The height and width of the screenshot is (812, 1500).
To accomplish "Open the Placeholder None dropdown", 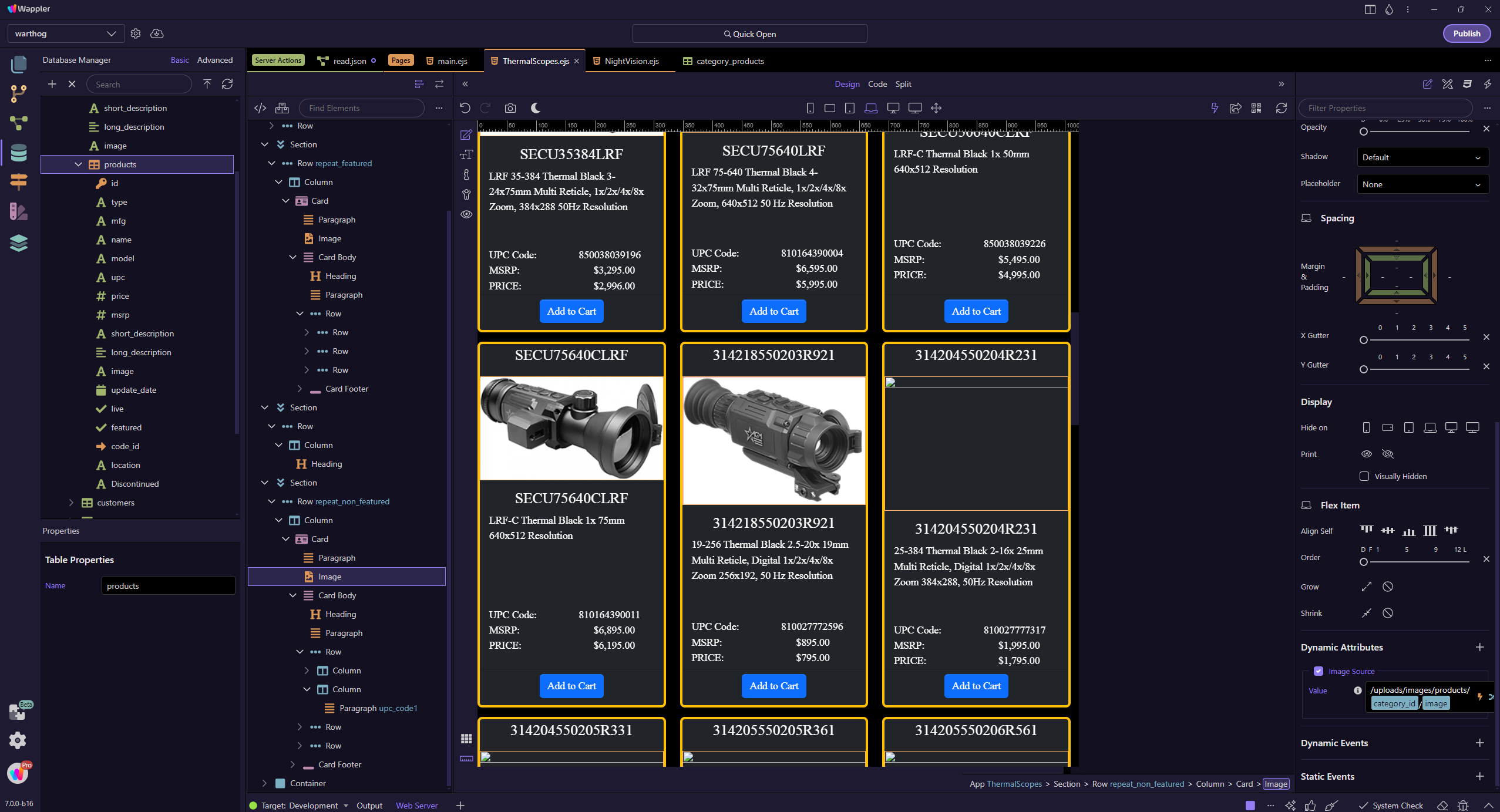I will point(1422,184).
